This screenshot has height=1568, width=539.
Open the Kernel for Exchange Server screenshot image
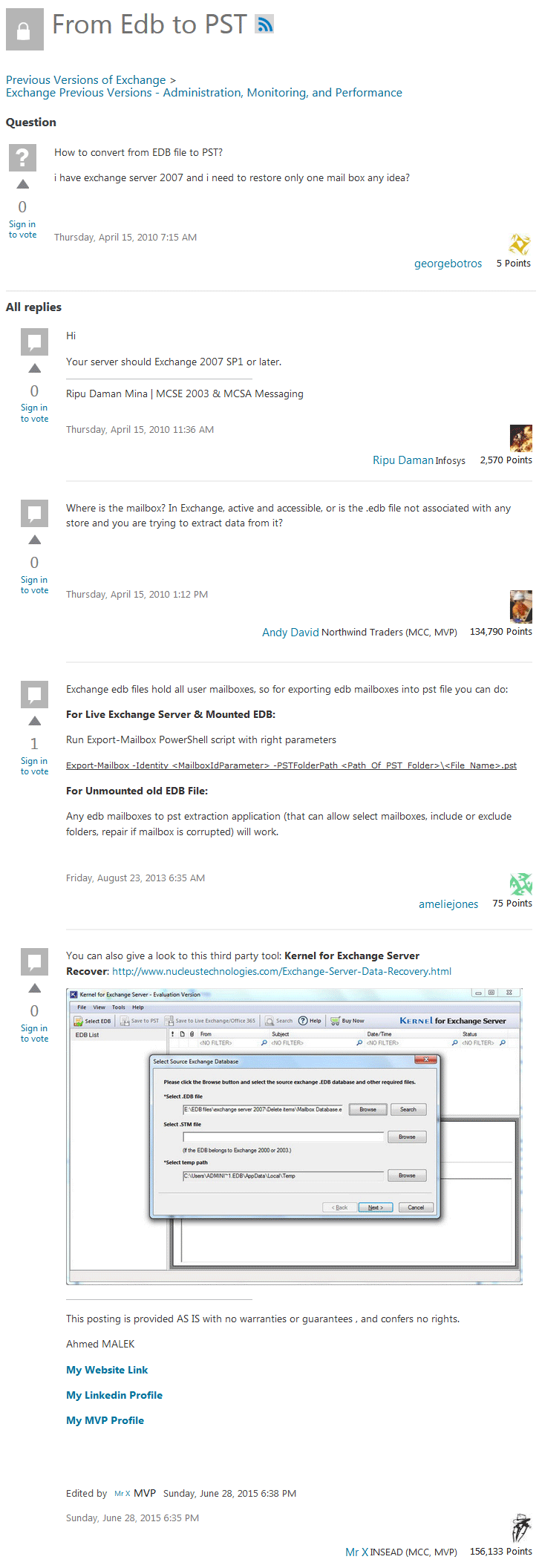click(294, 1137)
